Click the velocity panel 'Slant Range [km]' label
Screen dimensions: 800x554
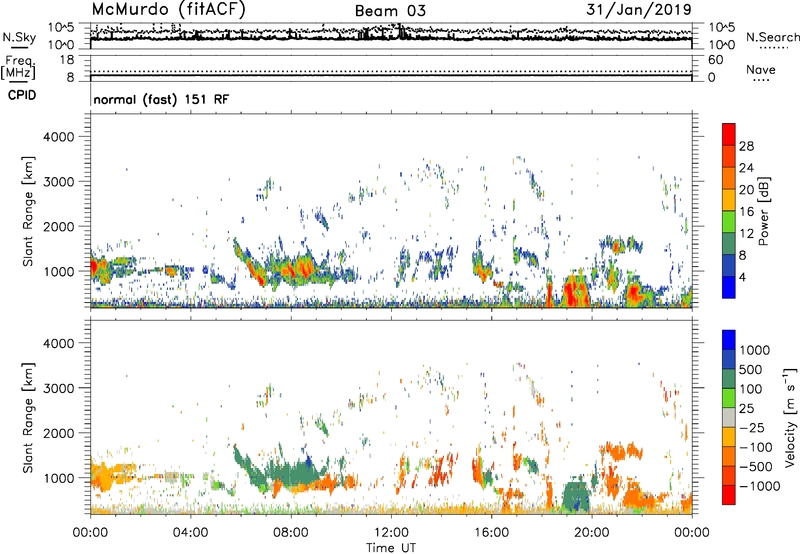[x=28, y=417]
